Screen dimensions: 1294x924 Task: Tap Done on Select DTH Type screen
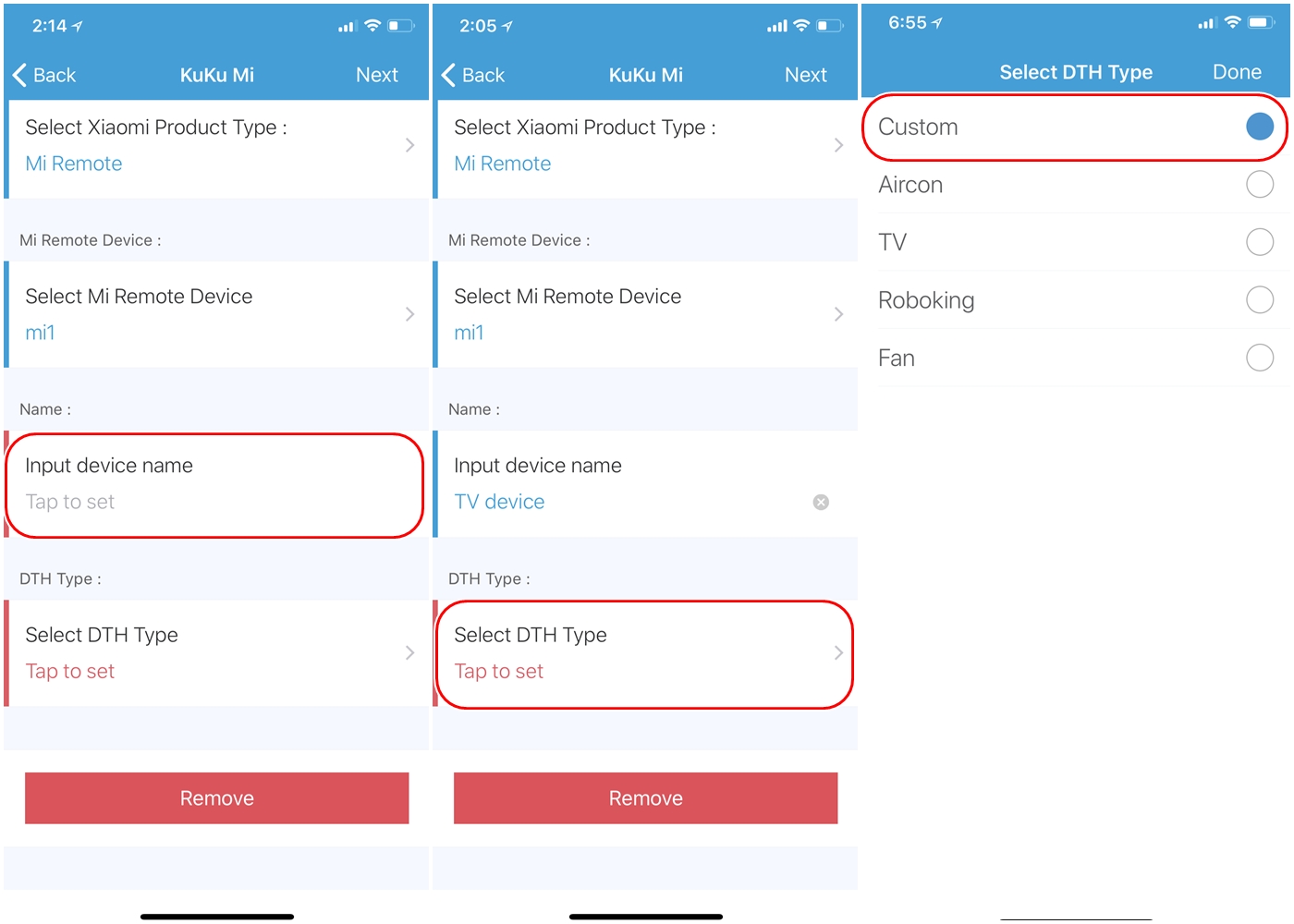pyautogui.click(x=1237, y=72)
